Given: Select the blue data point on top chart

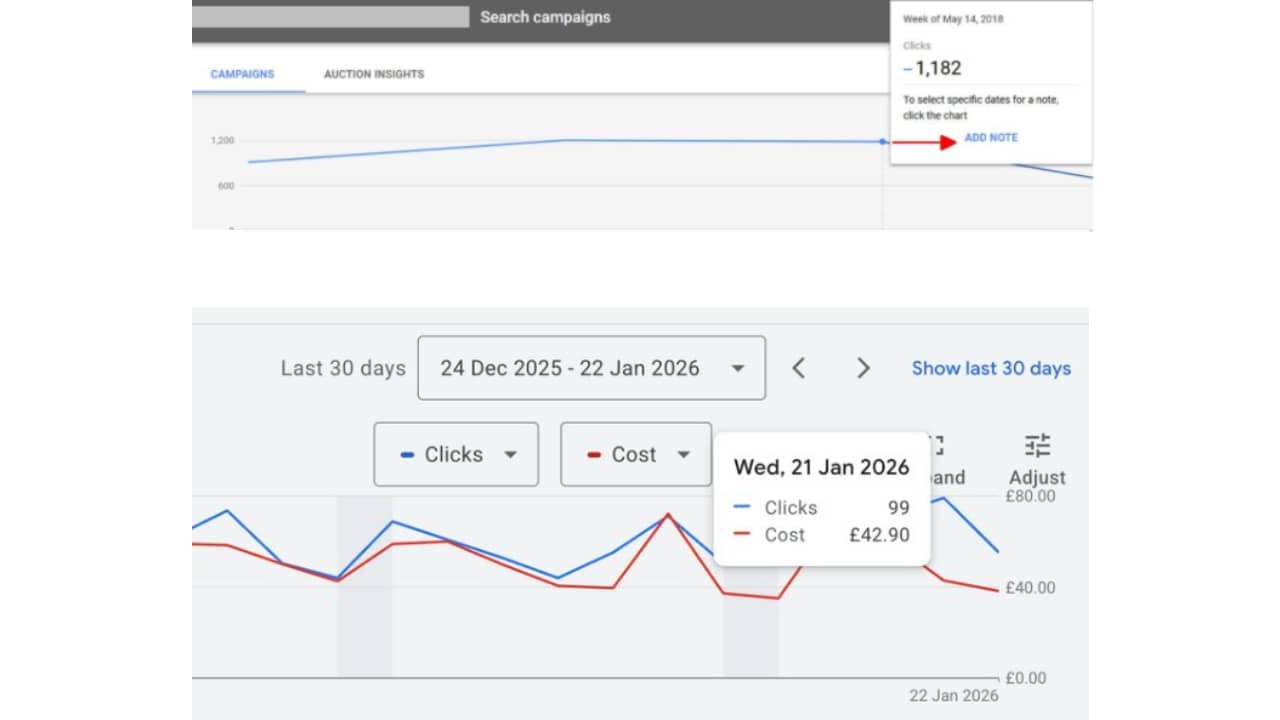Looking at the screenshot, I should 882,142.
